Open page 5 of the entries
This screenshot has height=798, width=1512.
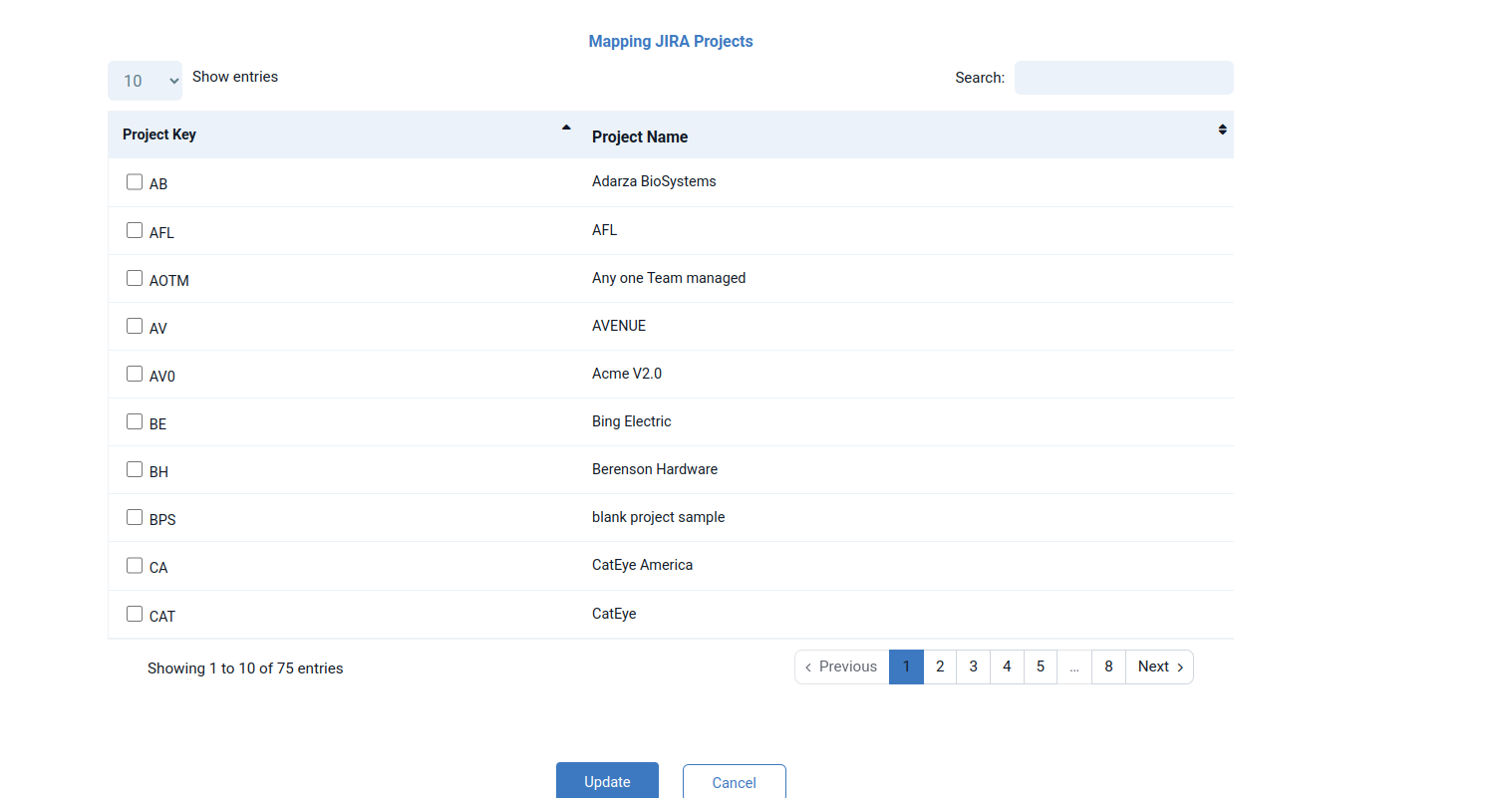(1041, 666)
